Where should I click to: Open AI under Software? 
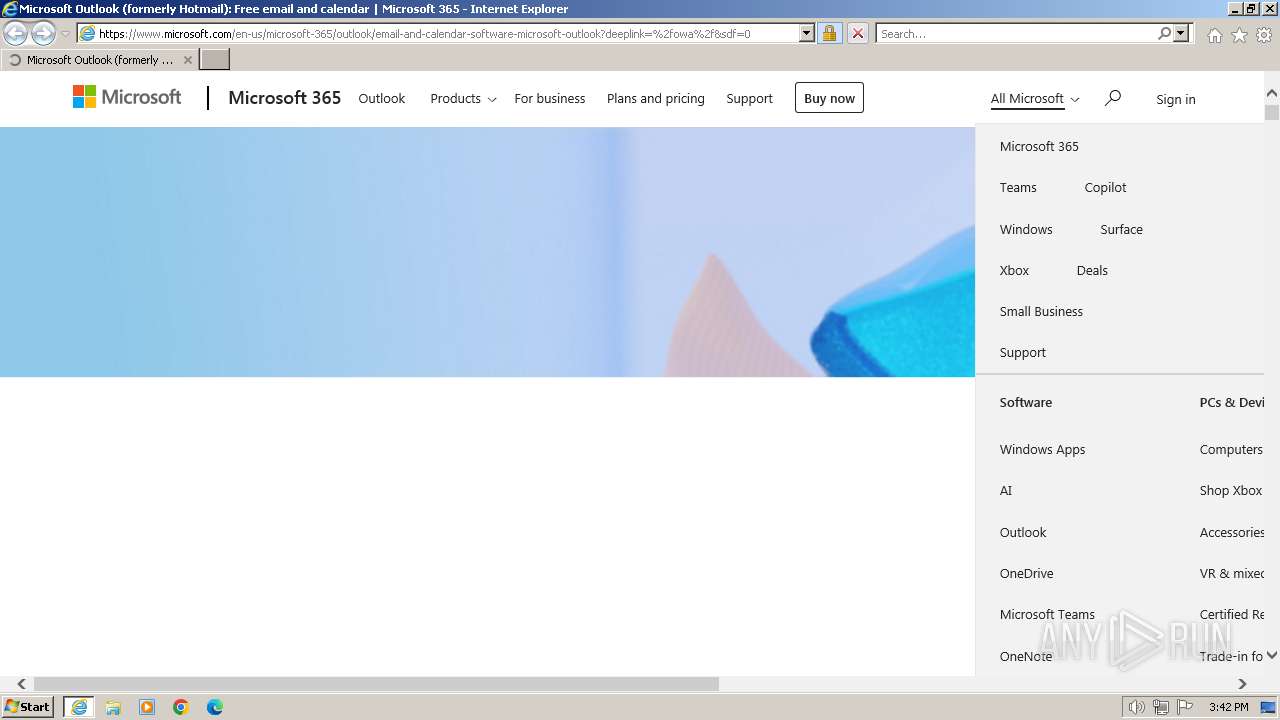click(x=1006, y=490)
